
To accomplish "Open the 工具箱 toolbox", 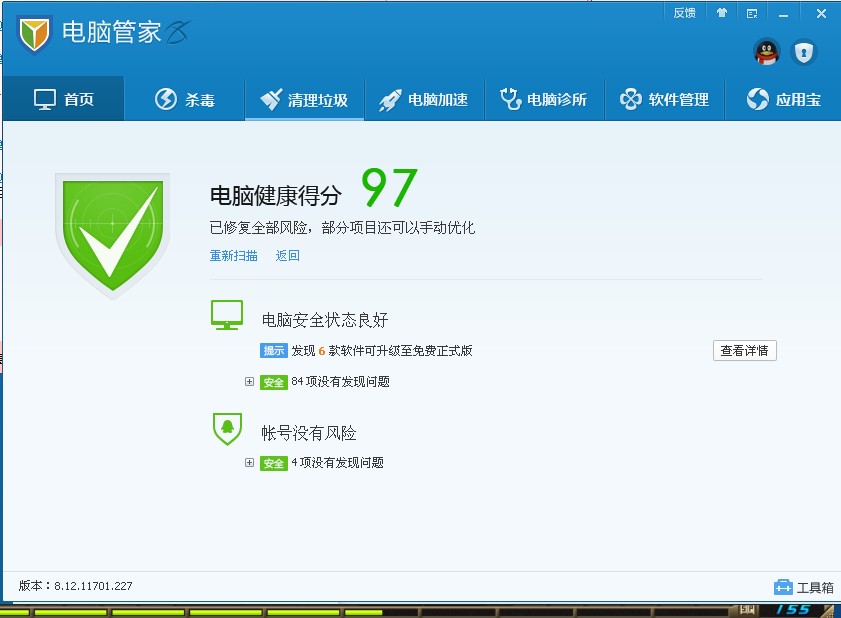I will (804, 587).
